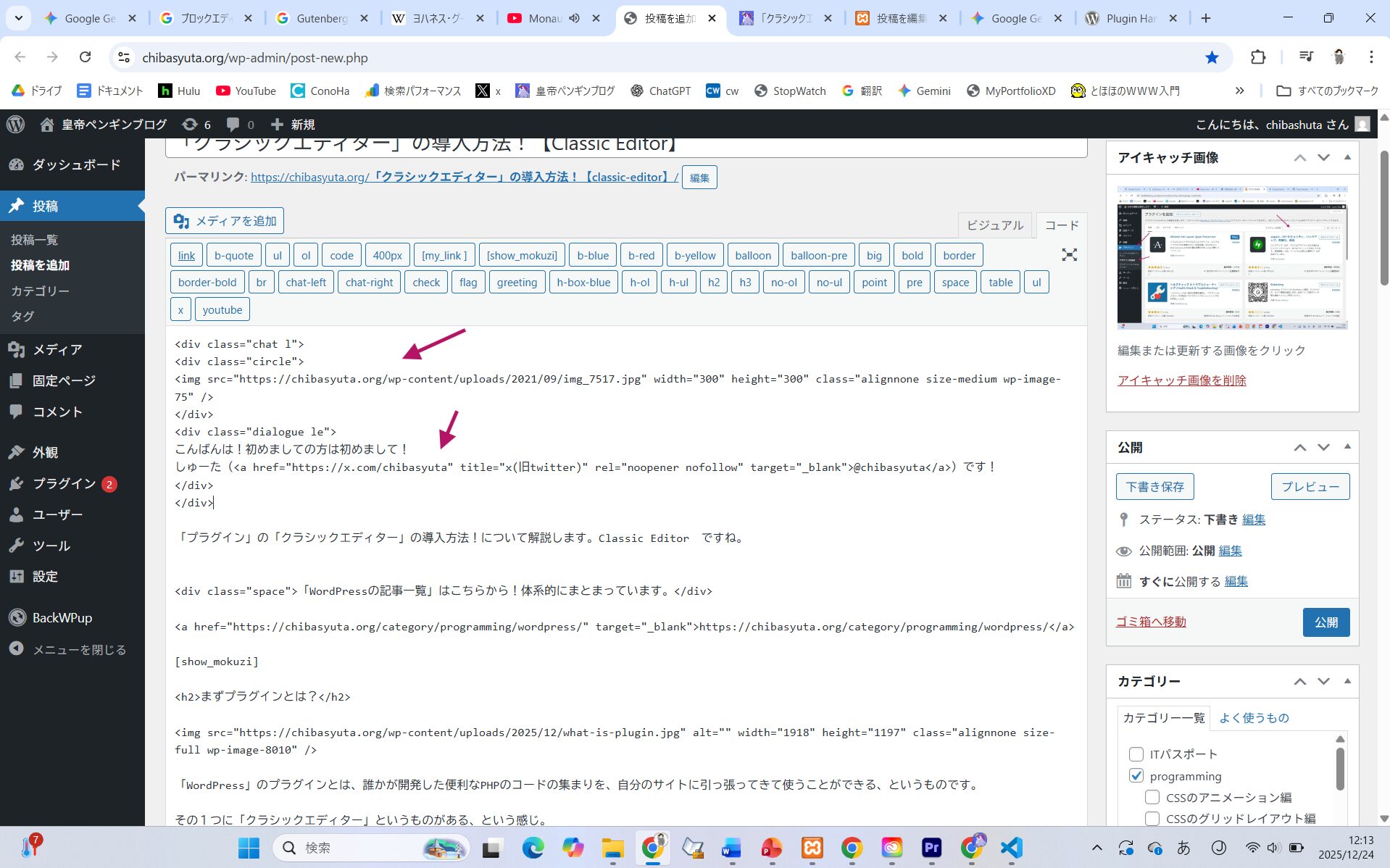Click the WordPress logo in admin bar
The width and height of the screenshot is (1390, 868).
click(15, 125)
